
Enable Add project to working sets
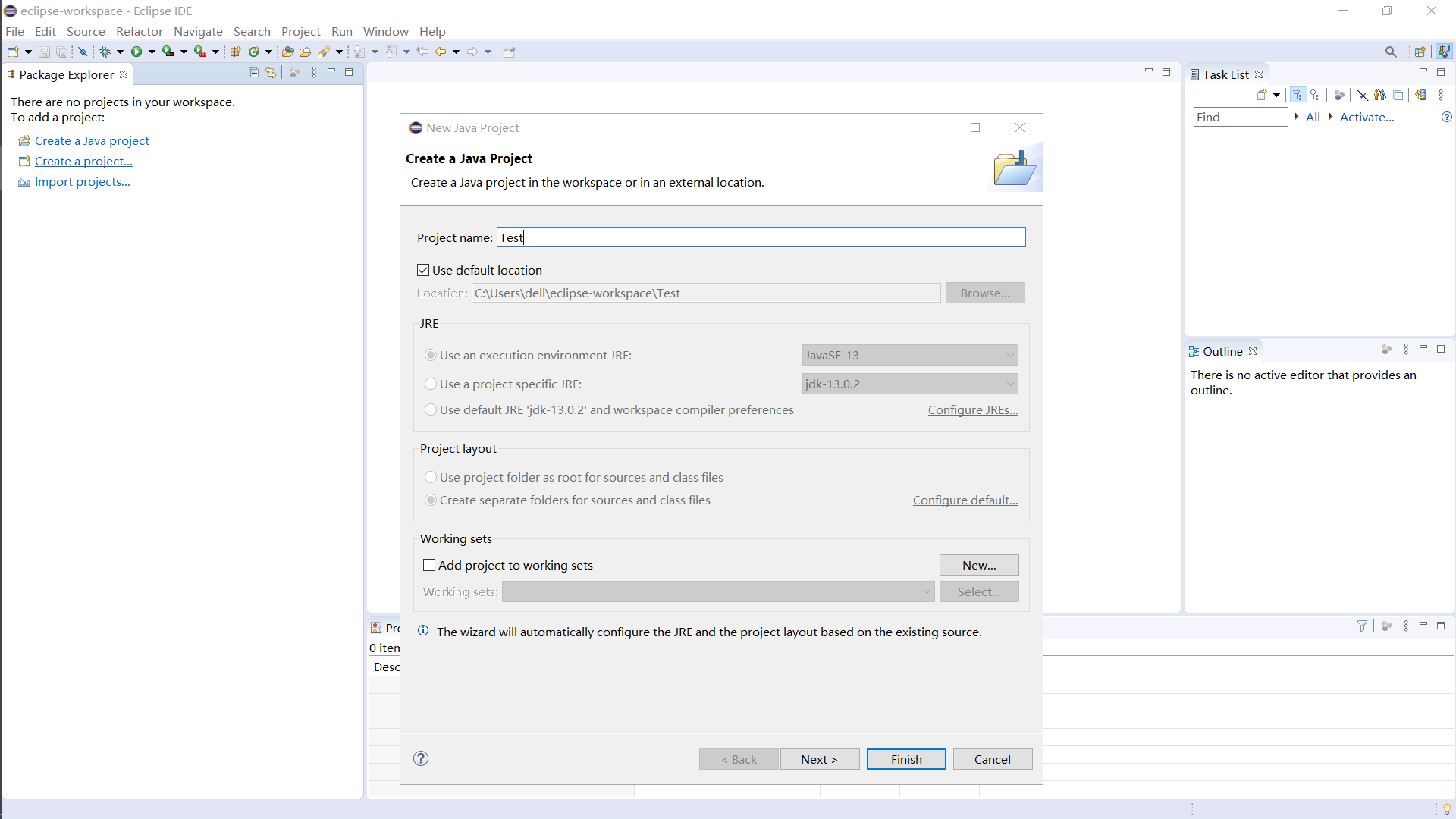(429, 565)
